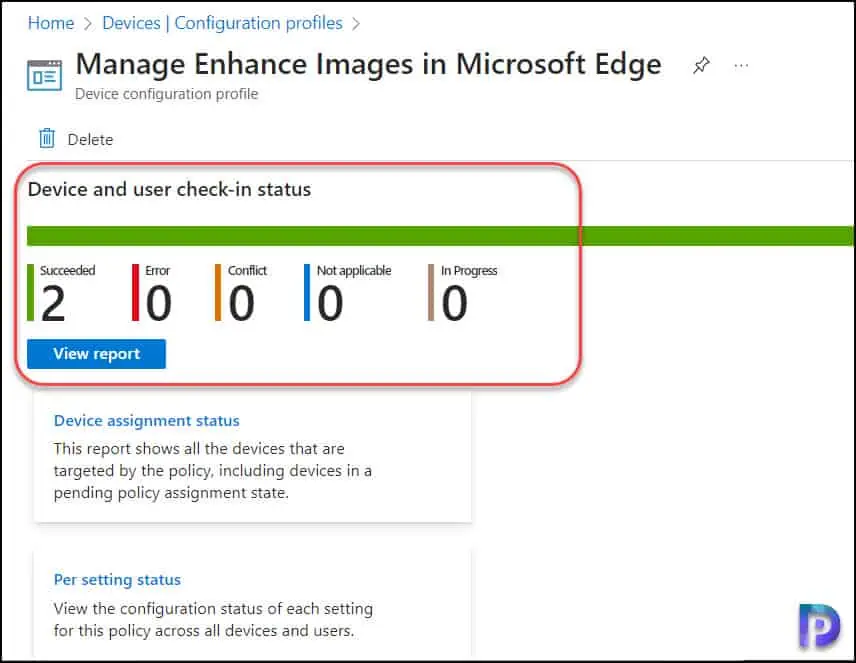Click the 'Device configuration profile' subtitle
Image resolution: width=856 pixels, height=663 pixels.
[x=167, y=94]
